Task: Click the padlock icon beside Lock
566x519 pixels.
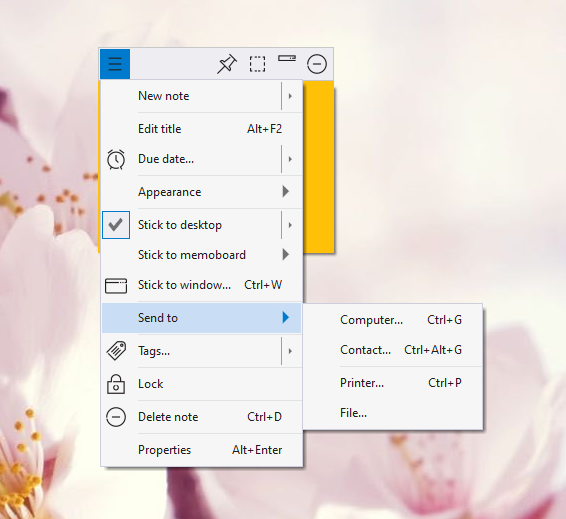Action: coord(116,384)
